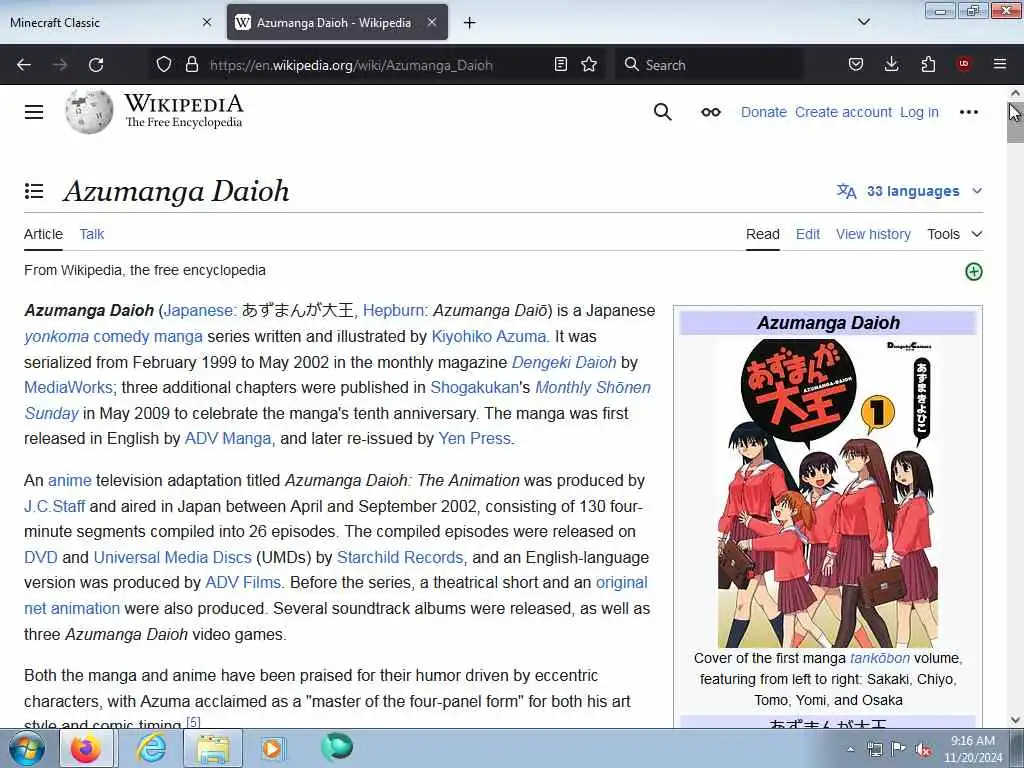
Task: Open the Universal Media Discs link
Action: [172, 557]
